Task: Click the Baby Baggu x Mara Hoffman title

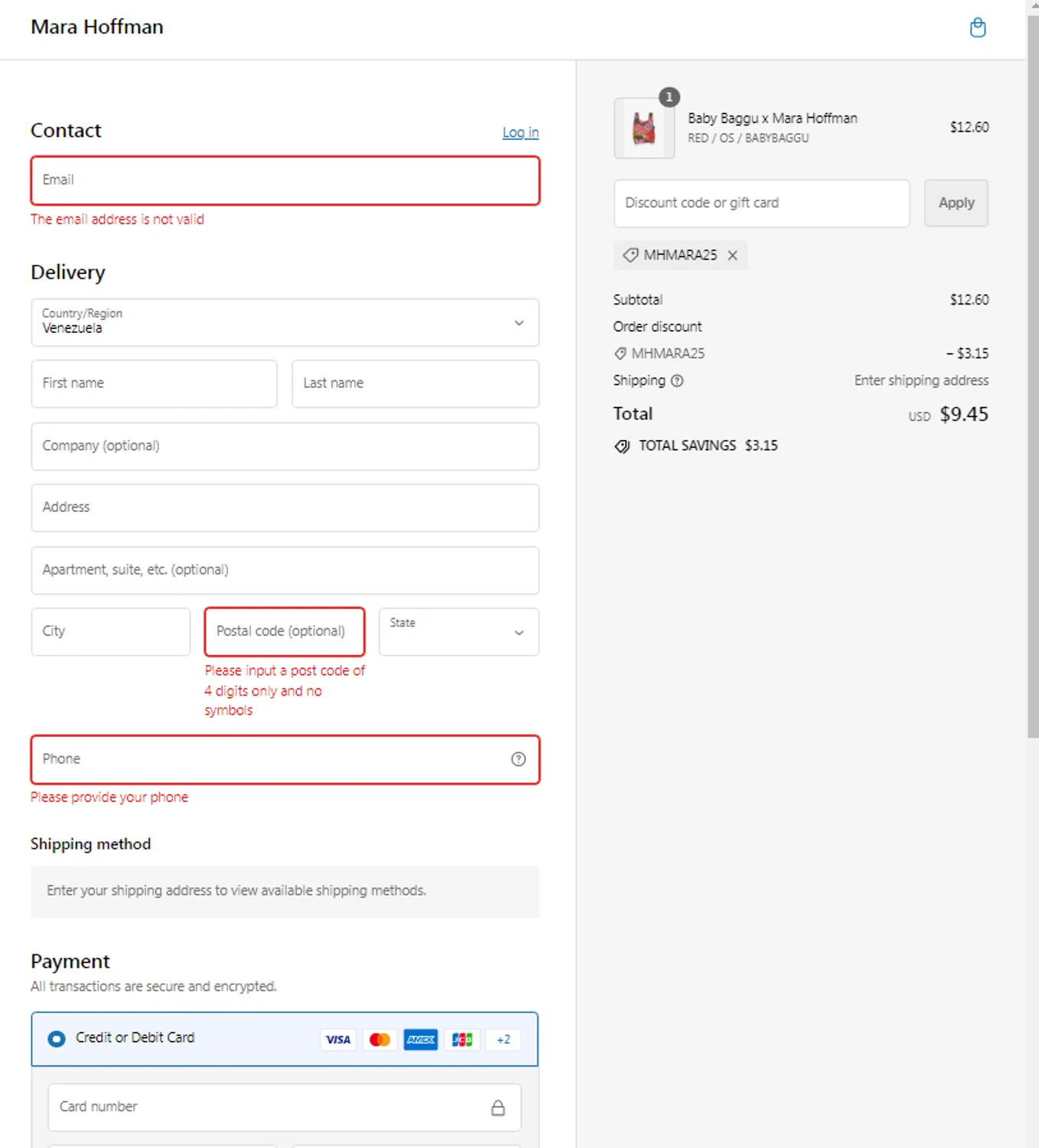Action: (x=773, y=119)
